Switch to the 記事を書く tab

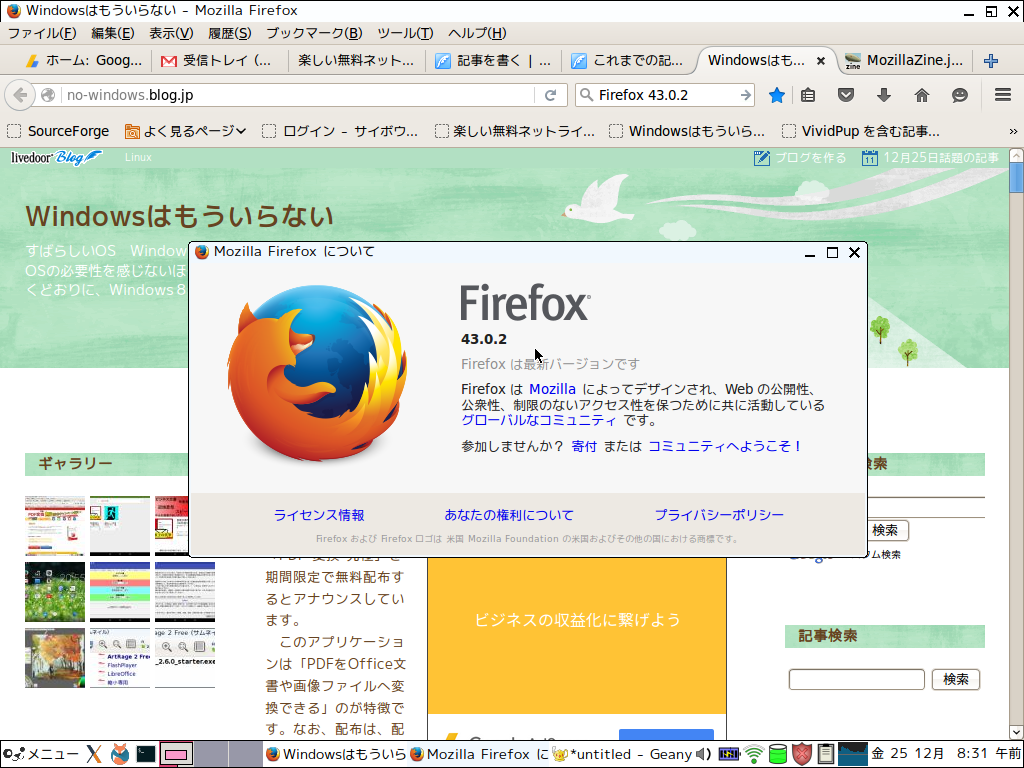493,61
